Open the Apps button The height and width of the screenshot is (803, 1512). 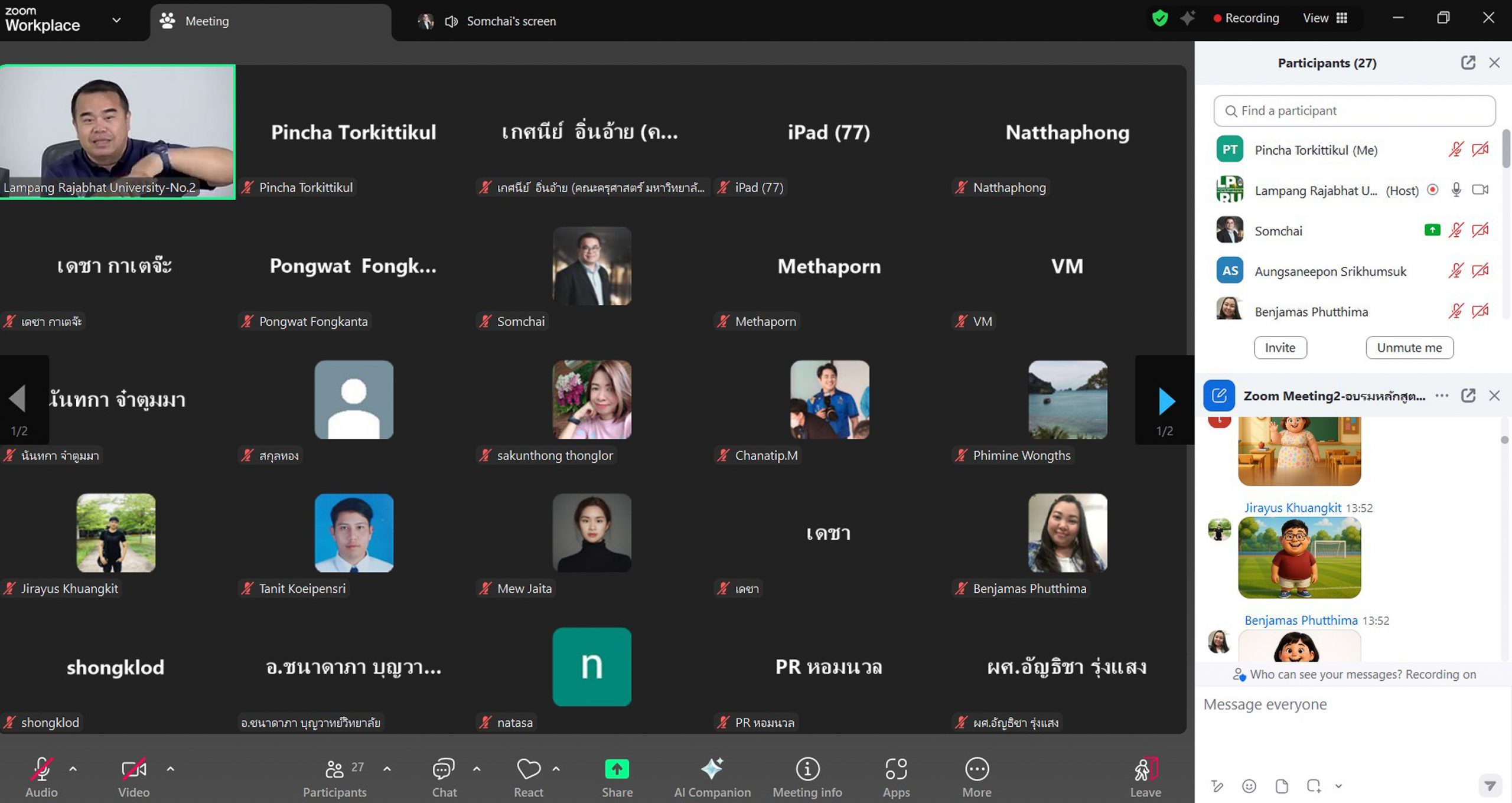(896, 777)
